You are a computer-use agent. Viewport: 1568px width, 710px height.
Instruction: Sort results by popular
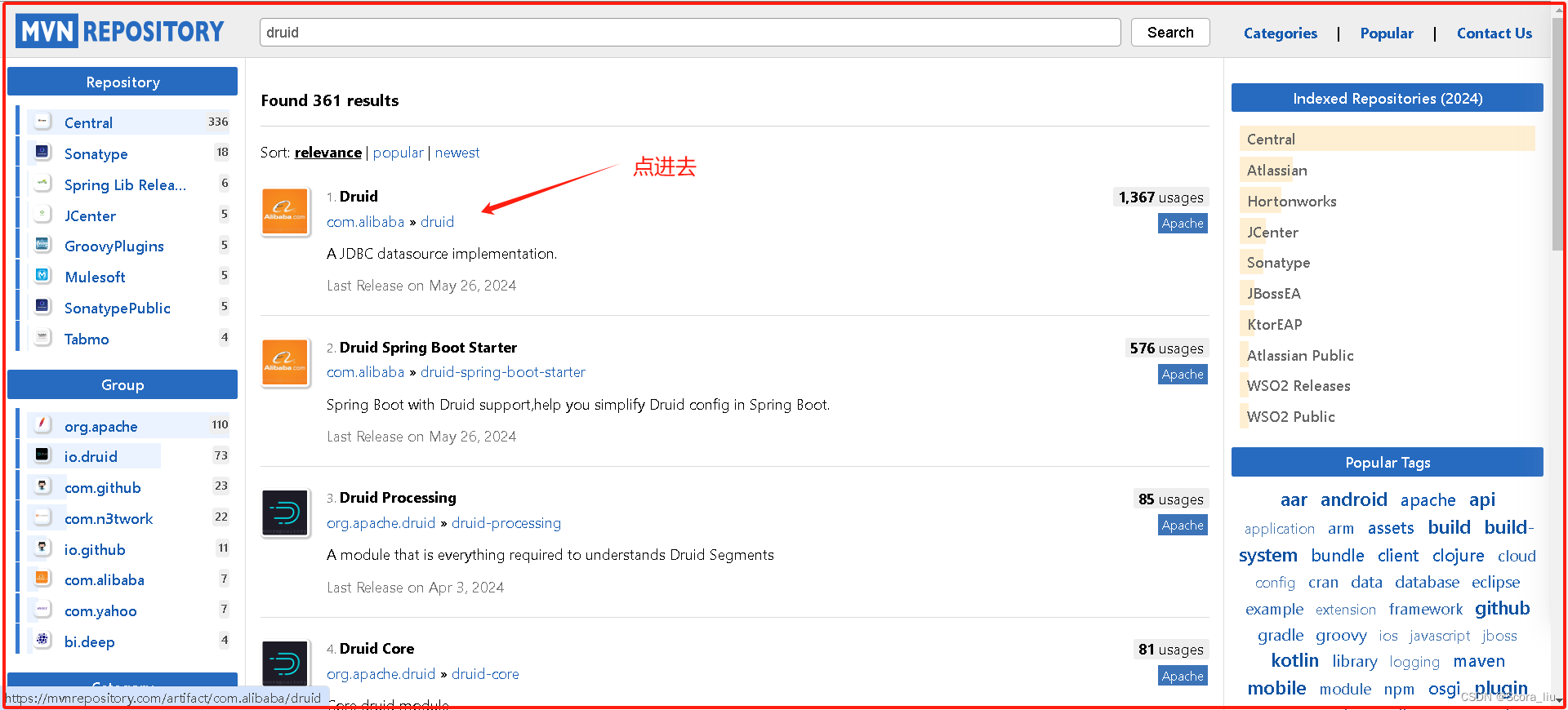[399, 153]
